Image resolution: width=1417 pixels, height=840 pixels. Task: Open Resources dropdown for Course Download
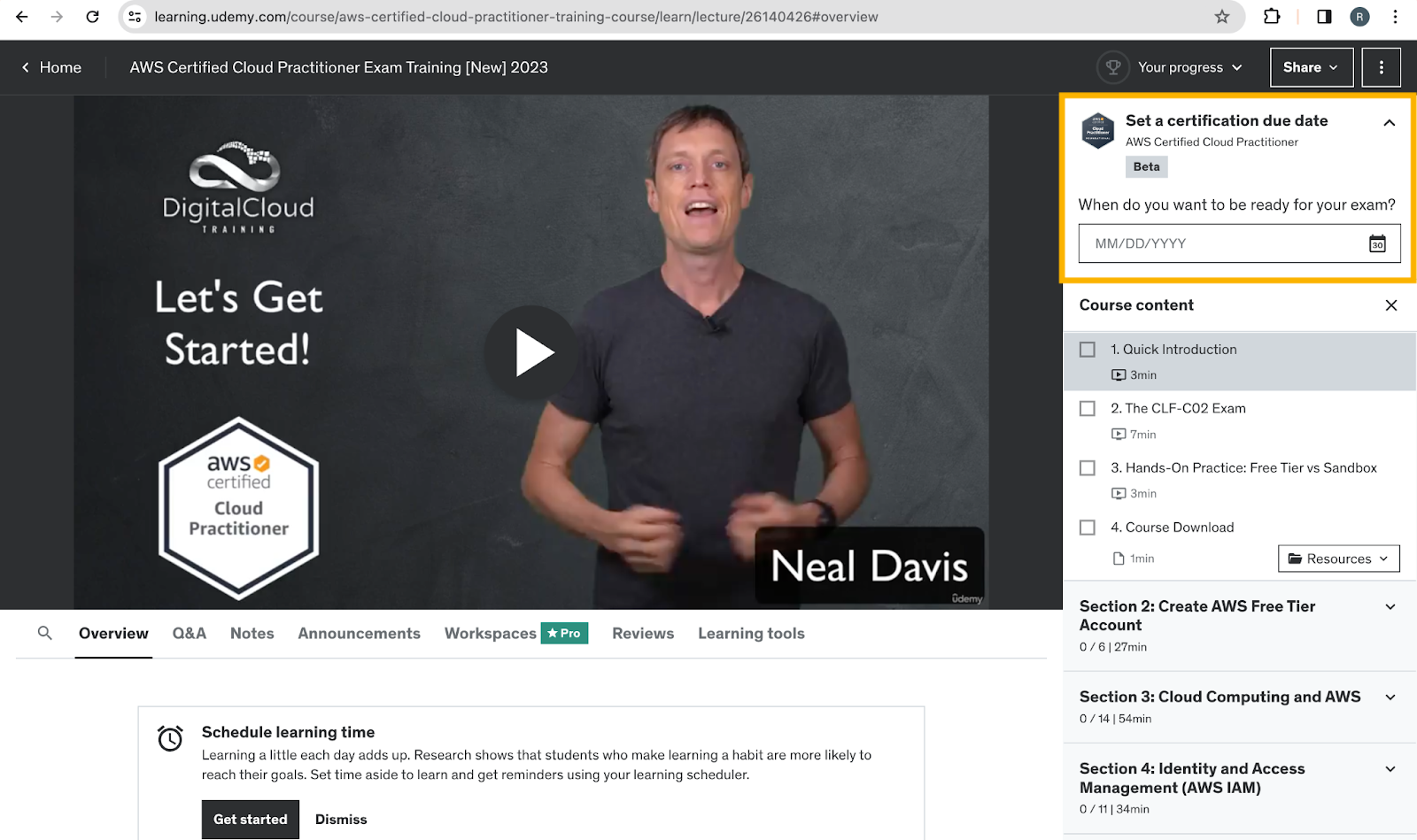point(1338,559)
